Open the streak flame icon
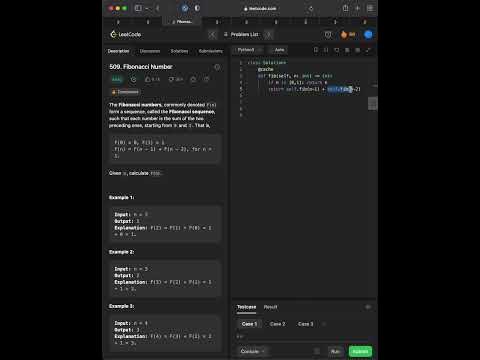 point(344,34)
